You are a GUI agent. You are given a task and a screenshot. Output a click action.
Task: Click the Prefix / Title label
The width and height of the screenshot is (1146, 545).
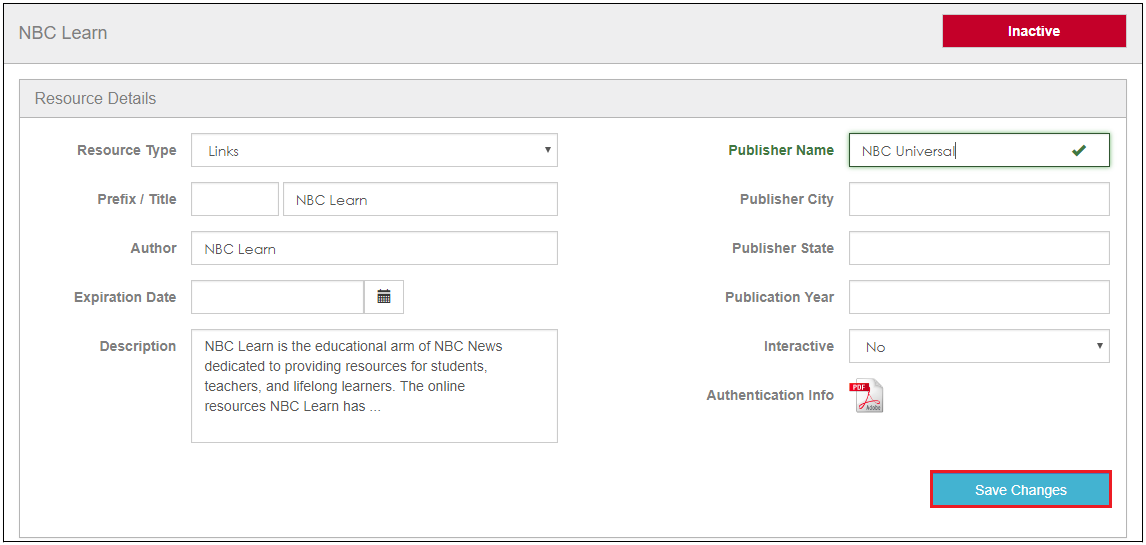pos(137,199)
